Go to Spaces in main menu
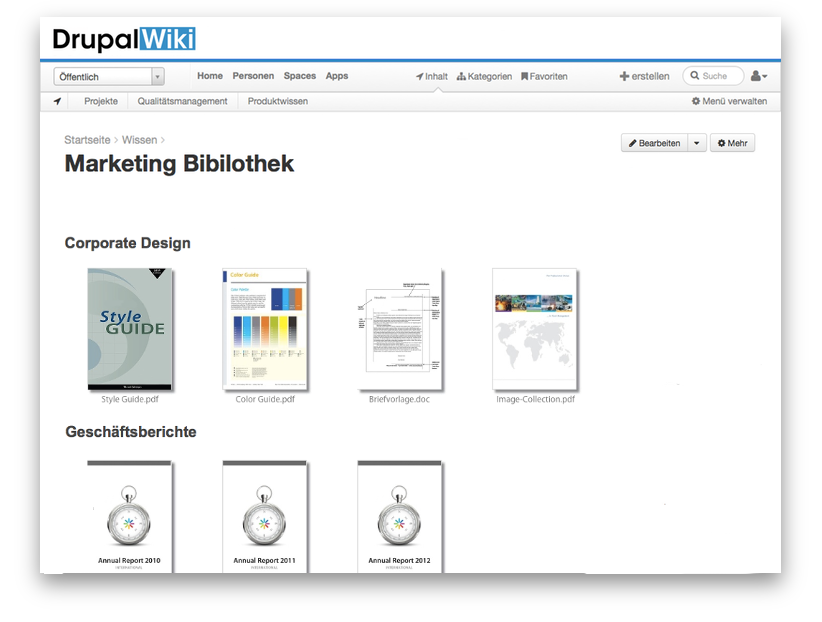 [x=299, y=76]
